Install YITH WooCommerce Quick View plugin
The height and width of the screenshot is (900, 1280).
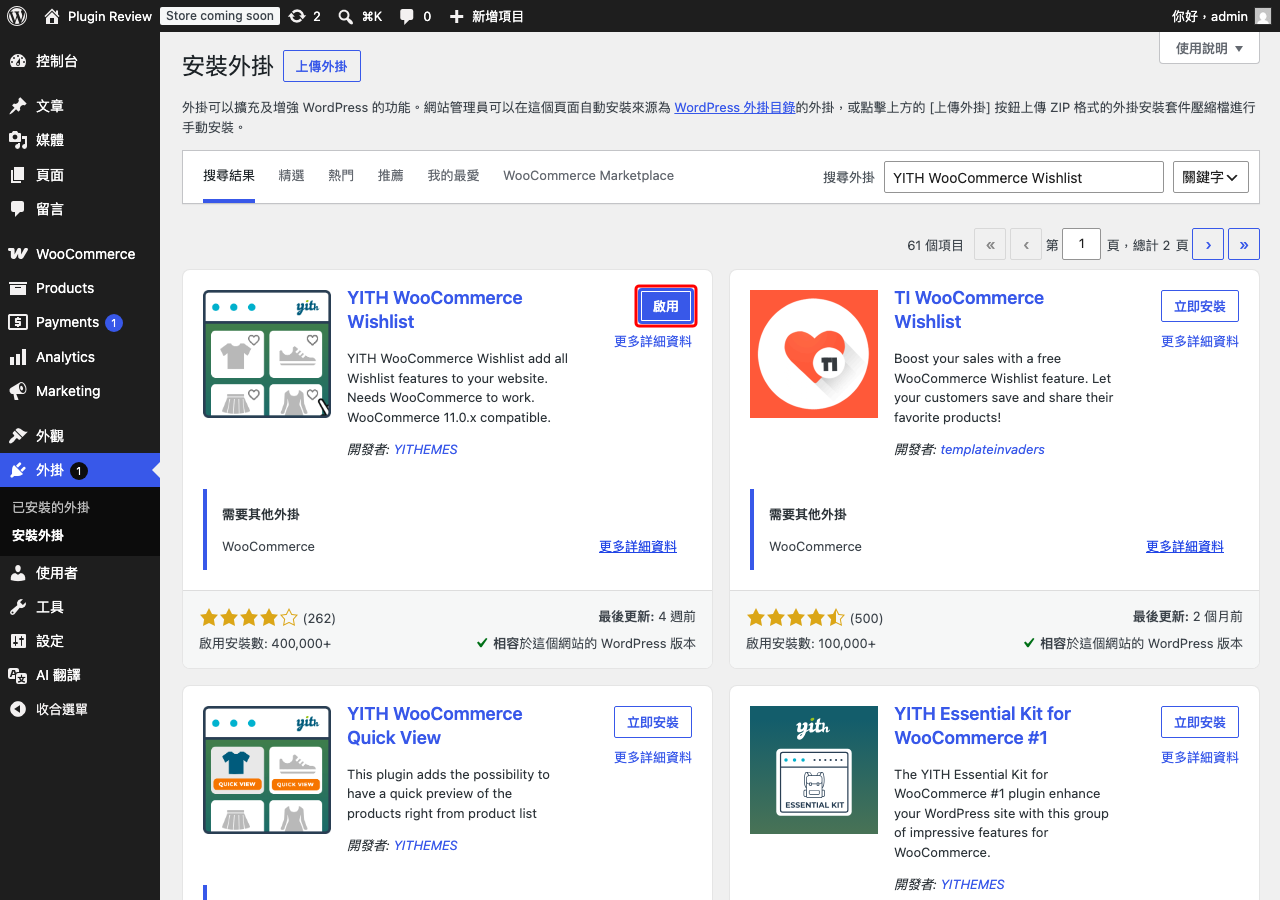(x=653, y=722)
